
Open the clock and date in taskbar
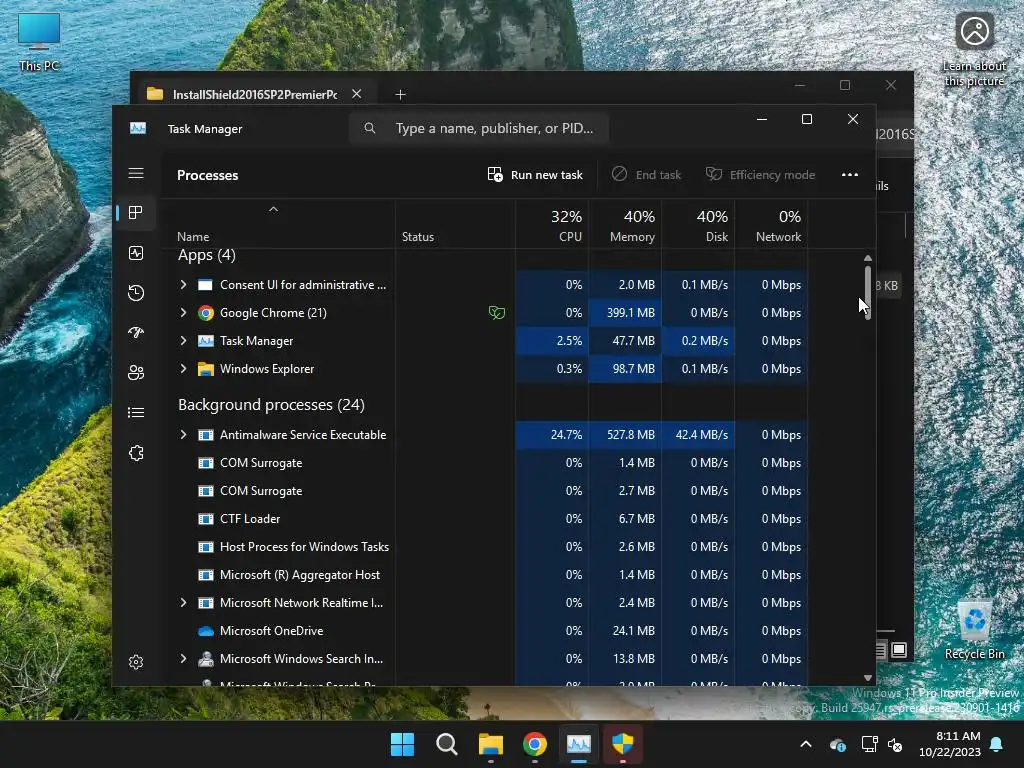click(950, 744)
